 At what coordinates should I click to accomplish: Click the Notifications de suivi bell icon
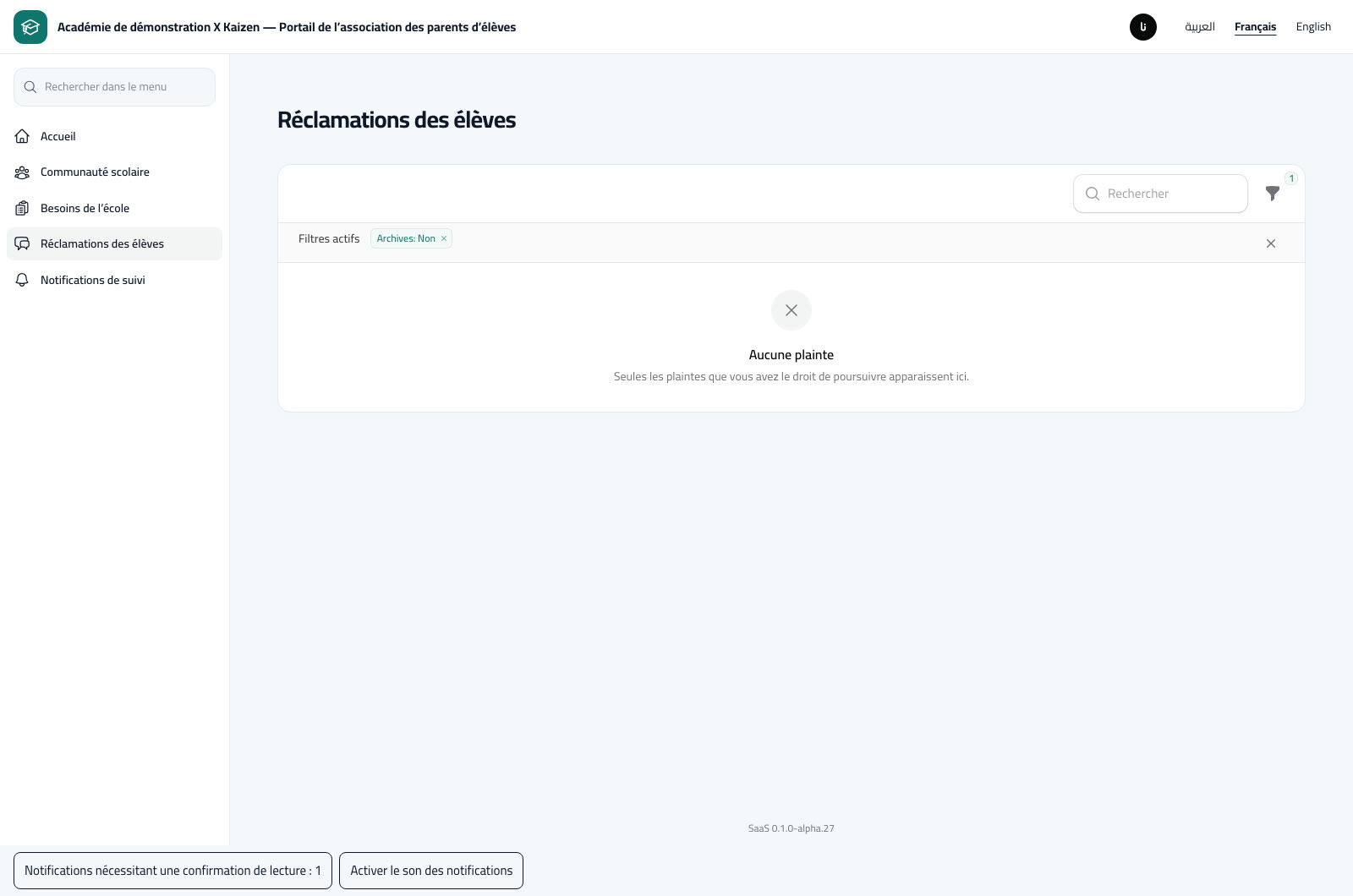(x=23, y=280)
